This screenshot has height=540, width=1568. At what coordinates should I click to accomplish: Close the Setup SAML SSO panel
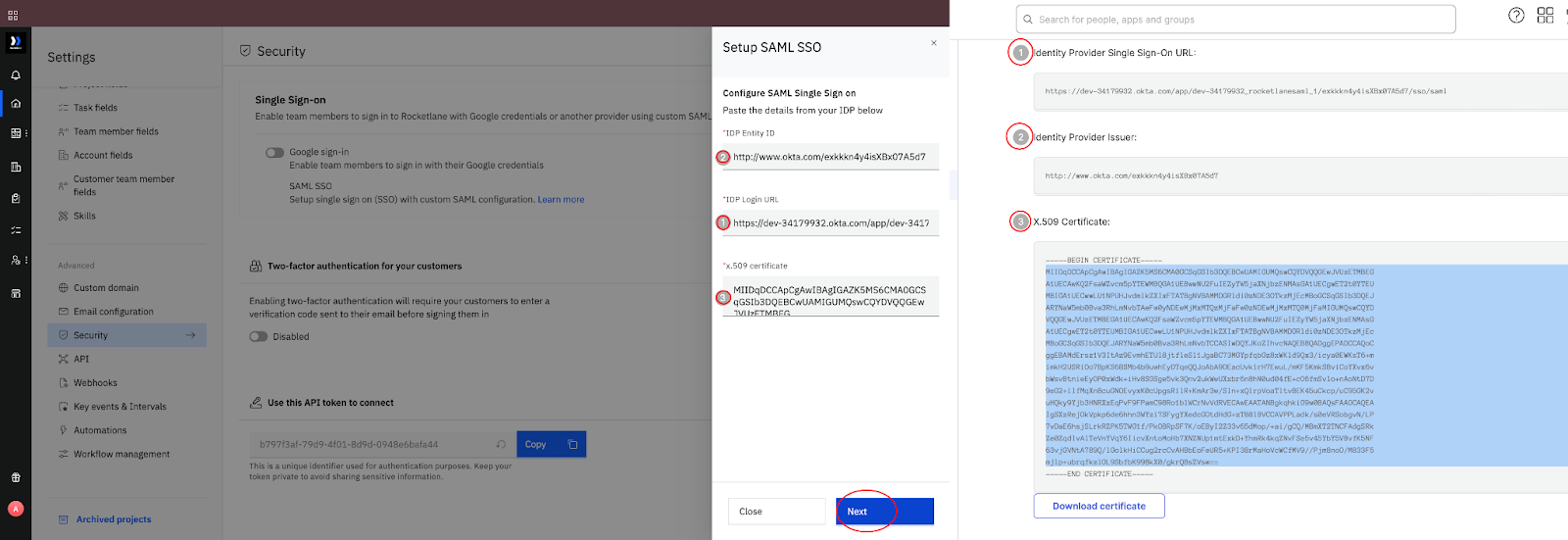(x=934, y=43)
